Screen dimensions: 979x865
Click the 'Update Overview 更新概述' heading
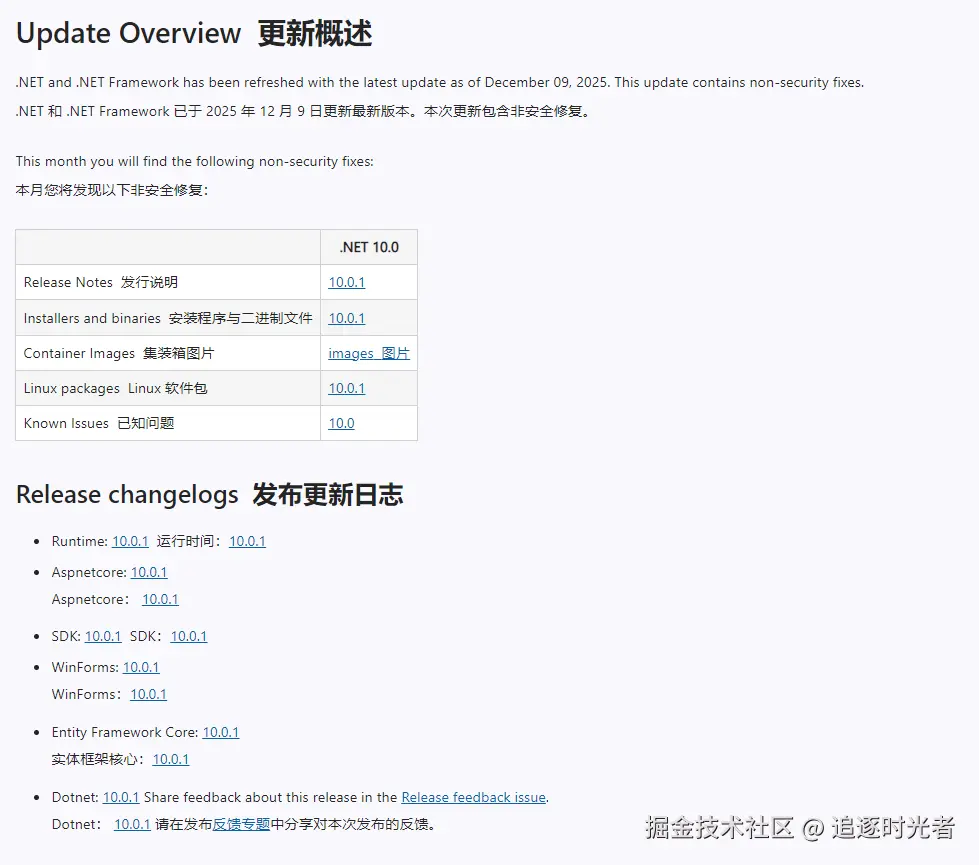click(x=194, y=34)
